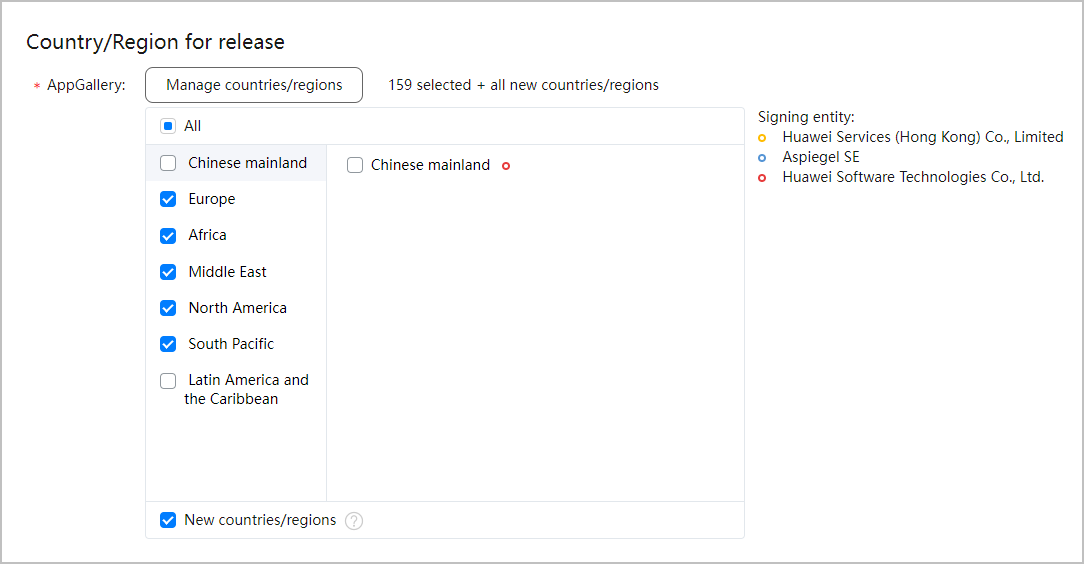Open the North America region label
The width and height of the screenshot is (1084, 564).
237,308
